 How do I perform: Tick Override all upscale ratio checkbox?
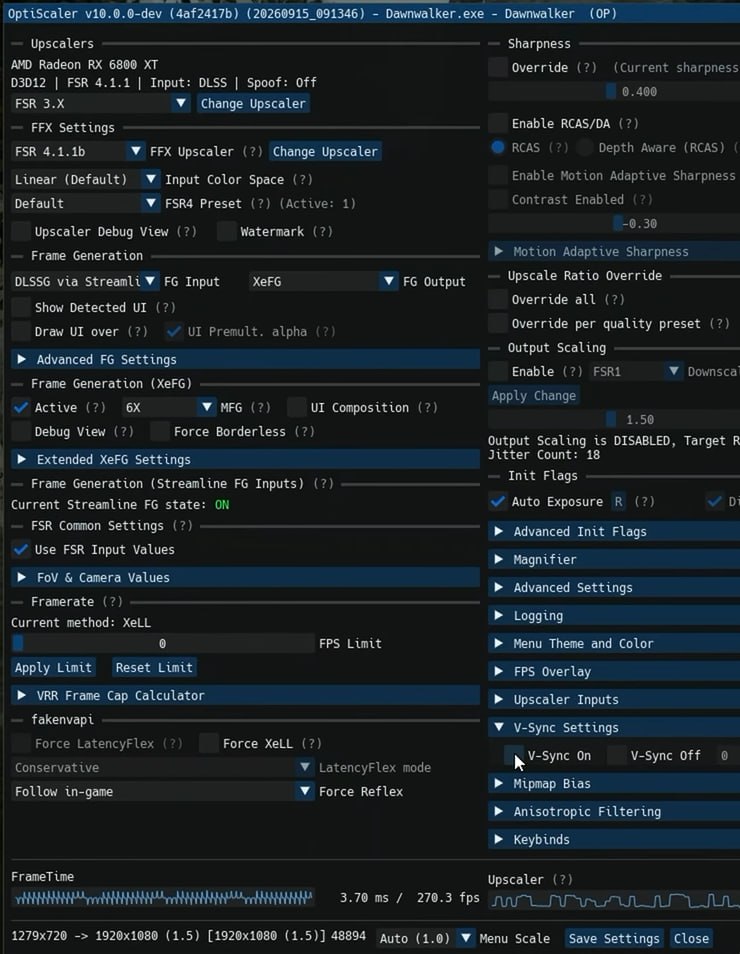498,299
